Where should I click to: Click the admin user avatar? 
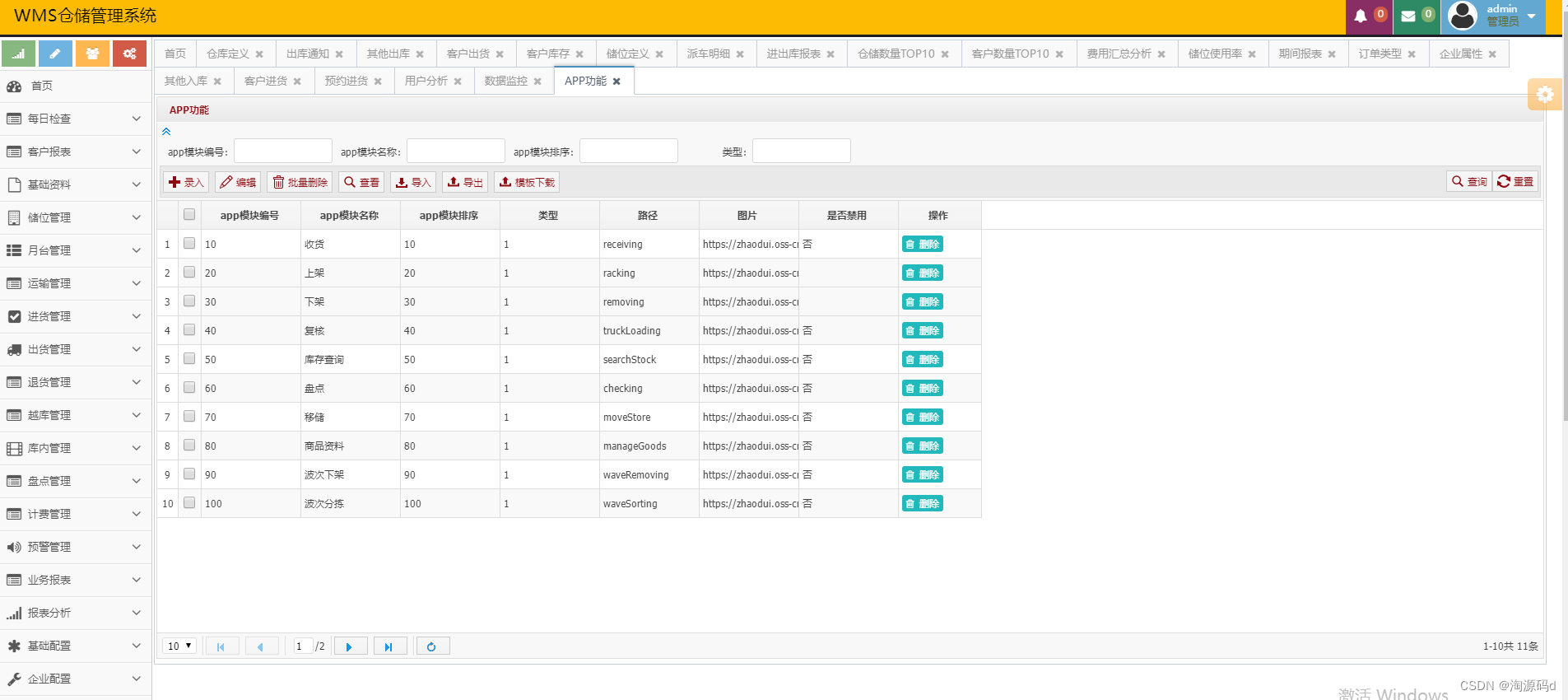click(1463, 16)
